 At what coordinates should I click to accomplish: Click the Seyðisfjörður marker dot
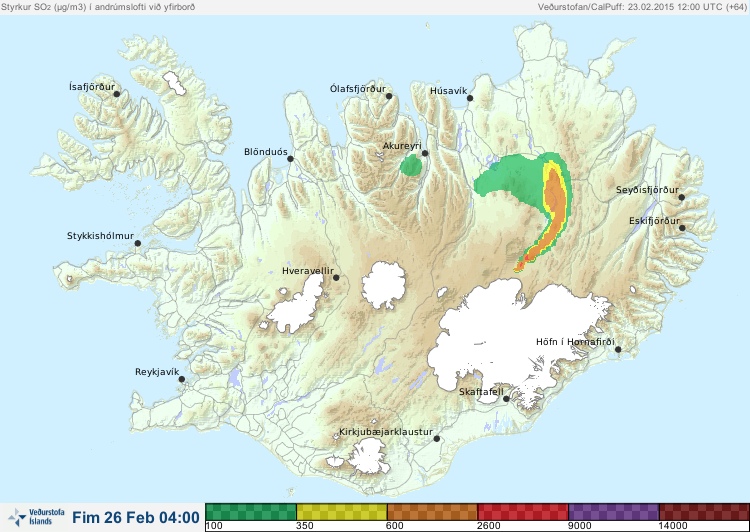coord(682,197)
